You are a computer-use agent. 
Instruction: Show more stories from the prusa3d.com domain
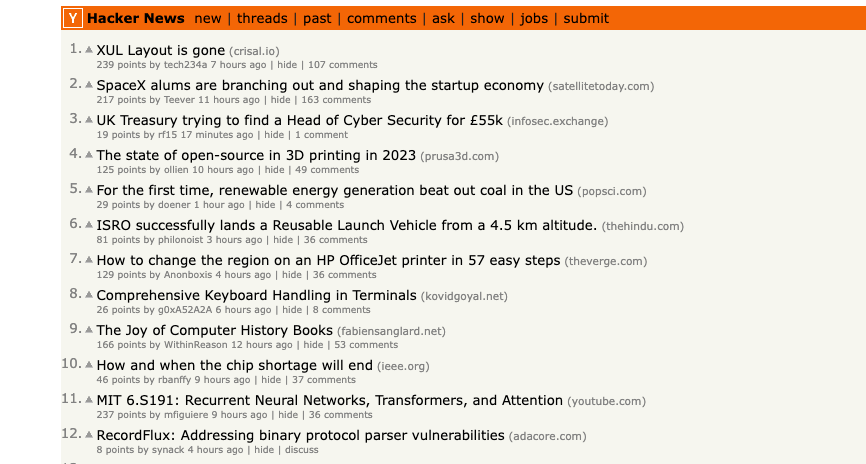tap(459, 156)
